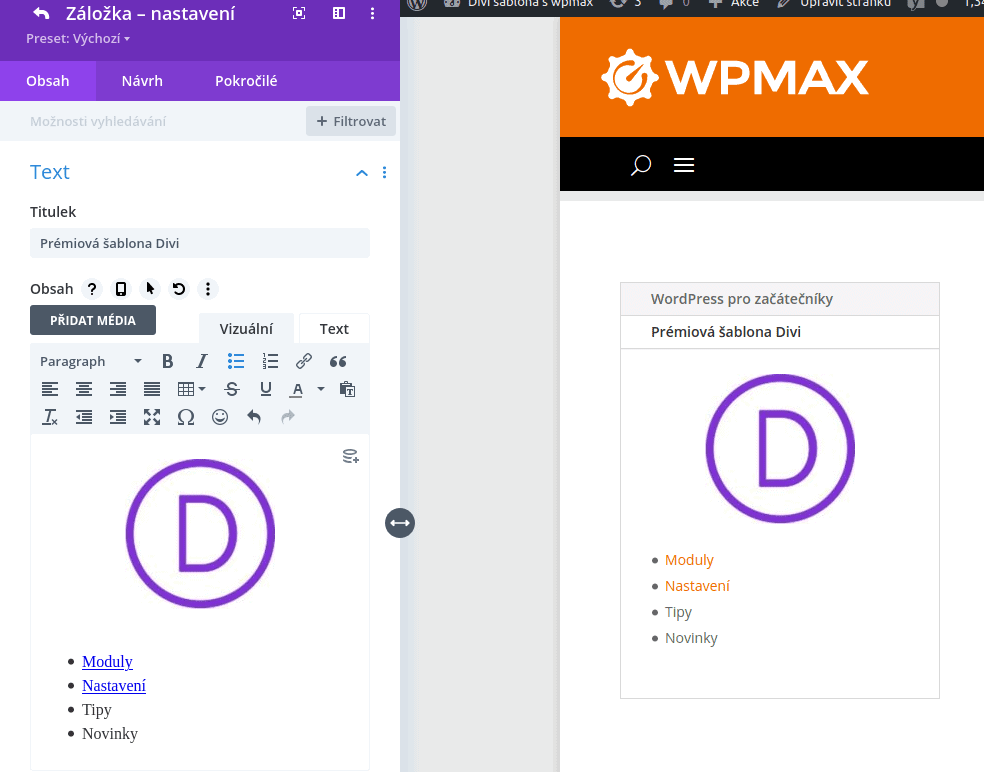The height and width of the screenshot is (772, 984).
Task: Open responsive device settings for Obsah
Action: click(120, 289)
